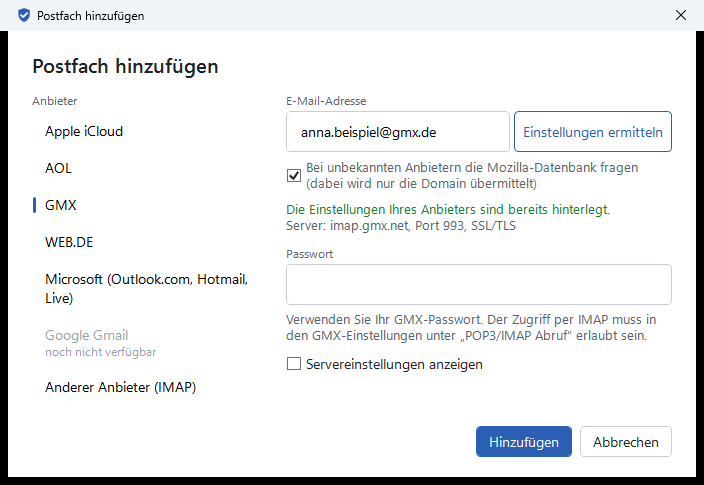This screenshot has height=485, width=704.
Task: Close the Postfach hinzufügen dialog
Action: (681, 15)
